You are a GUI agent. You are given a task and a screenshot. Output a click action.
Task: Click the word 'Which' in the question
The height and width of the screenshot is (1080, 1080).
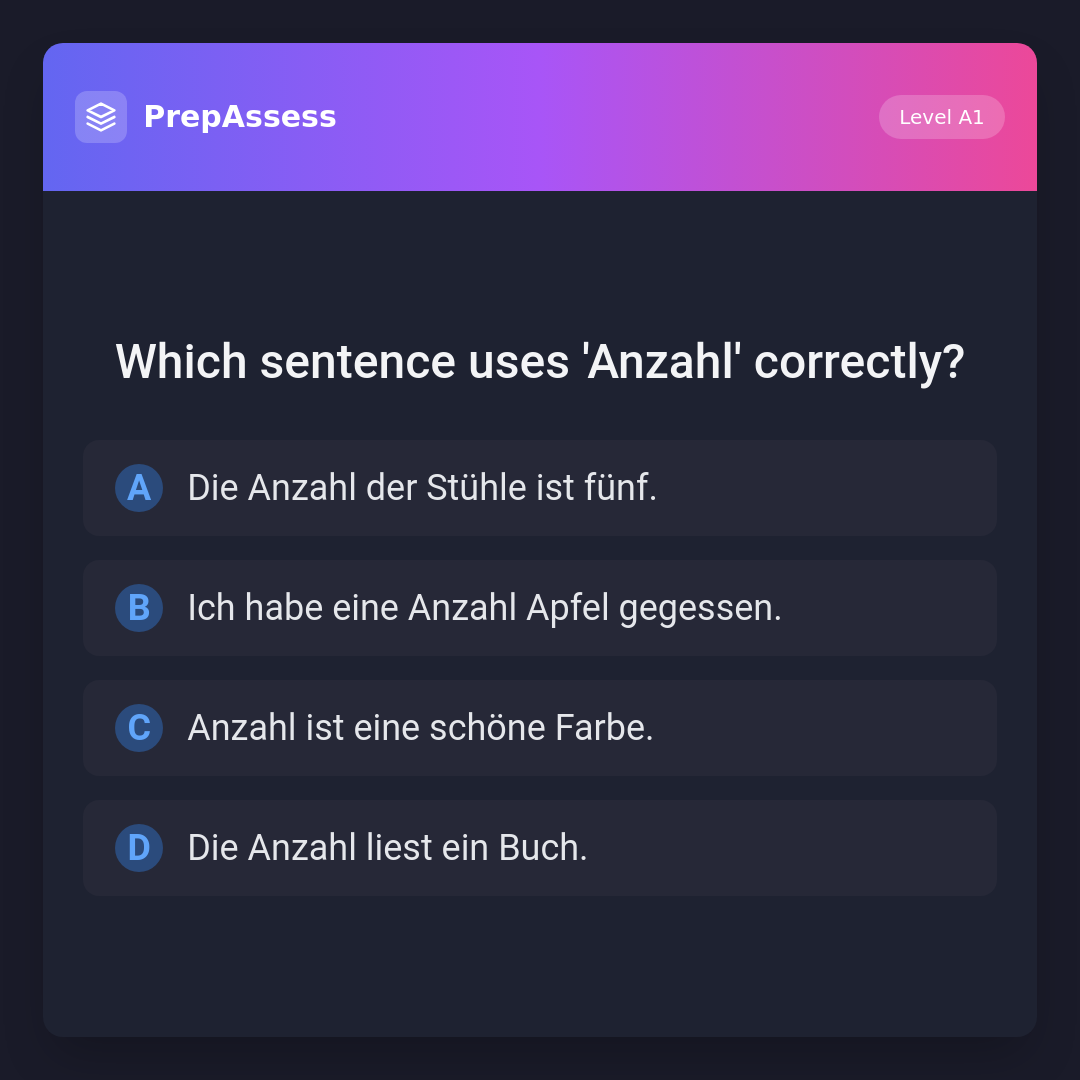click(x=181, y=361)
